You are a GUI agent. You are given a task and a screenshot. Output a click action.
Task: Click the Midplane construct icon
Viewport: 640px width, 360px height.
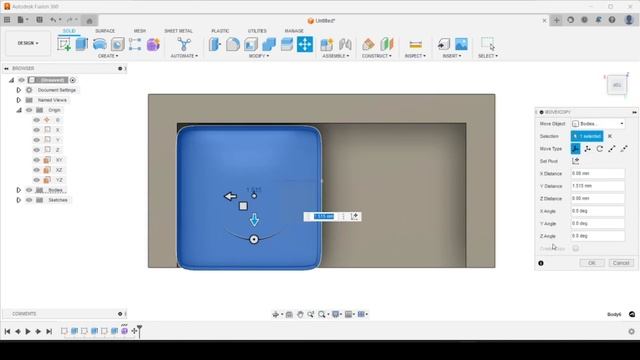pyautogui.click(x=386, y=44)
